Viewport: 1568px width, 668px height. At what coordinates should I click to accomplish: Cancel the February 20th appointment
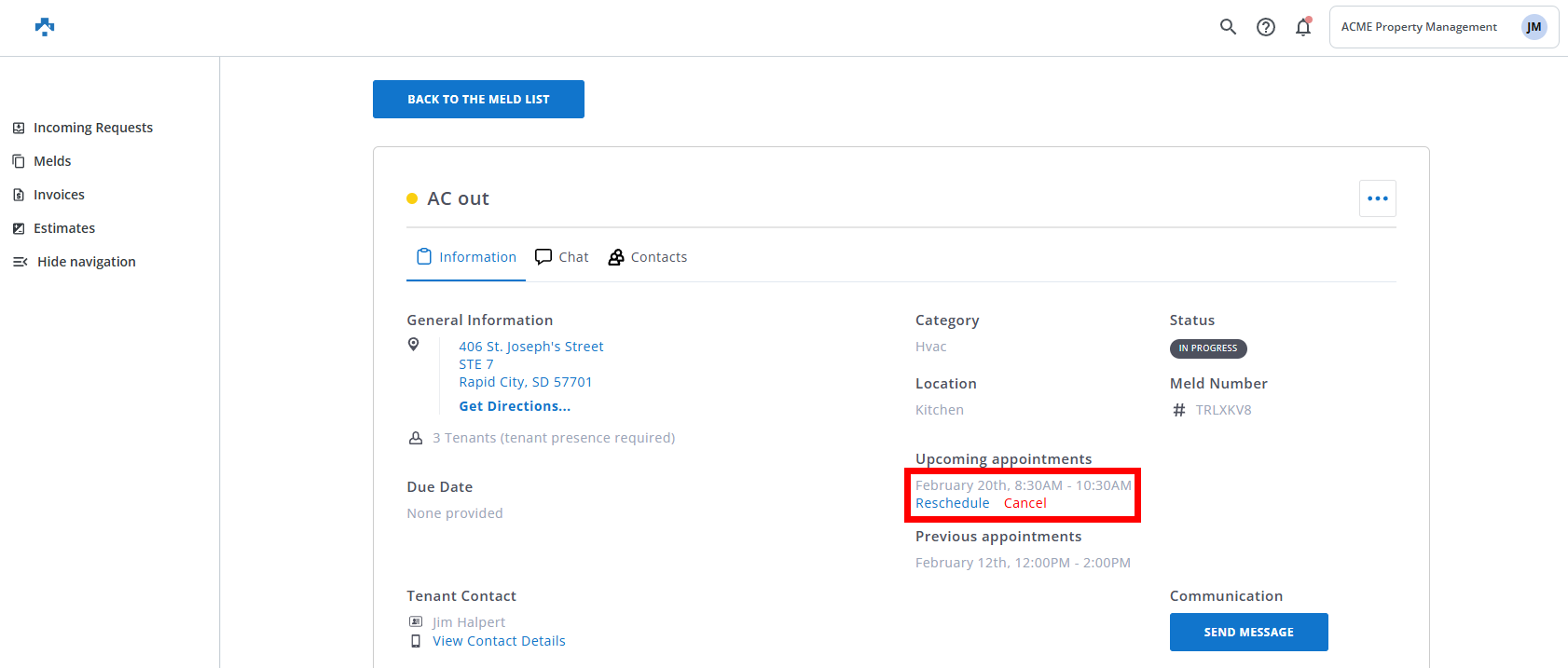(x=1025, y=503)
